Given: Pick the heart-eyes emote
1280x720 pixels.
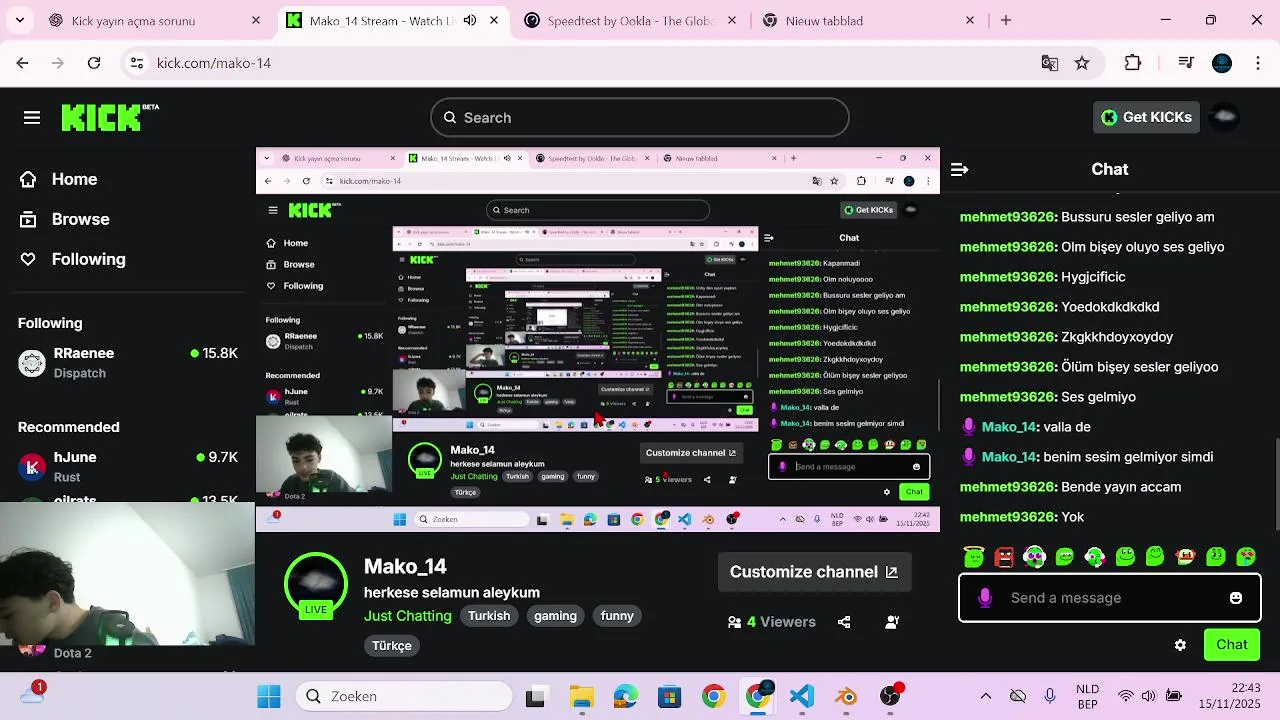Looking at the screenshot, I should point(1246,557).
